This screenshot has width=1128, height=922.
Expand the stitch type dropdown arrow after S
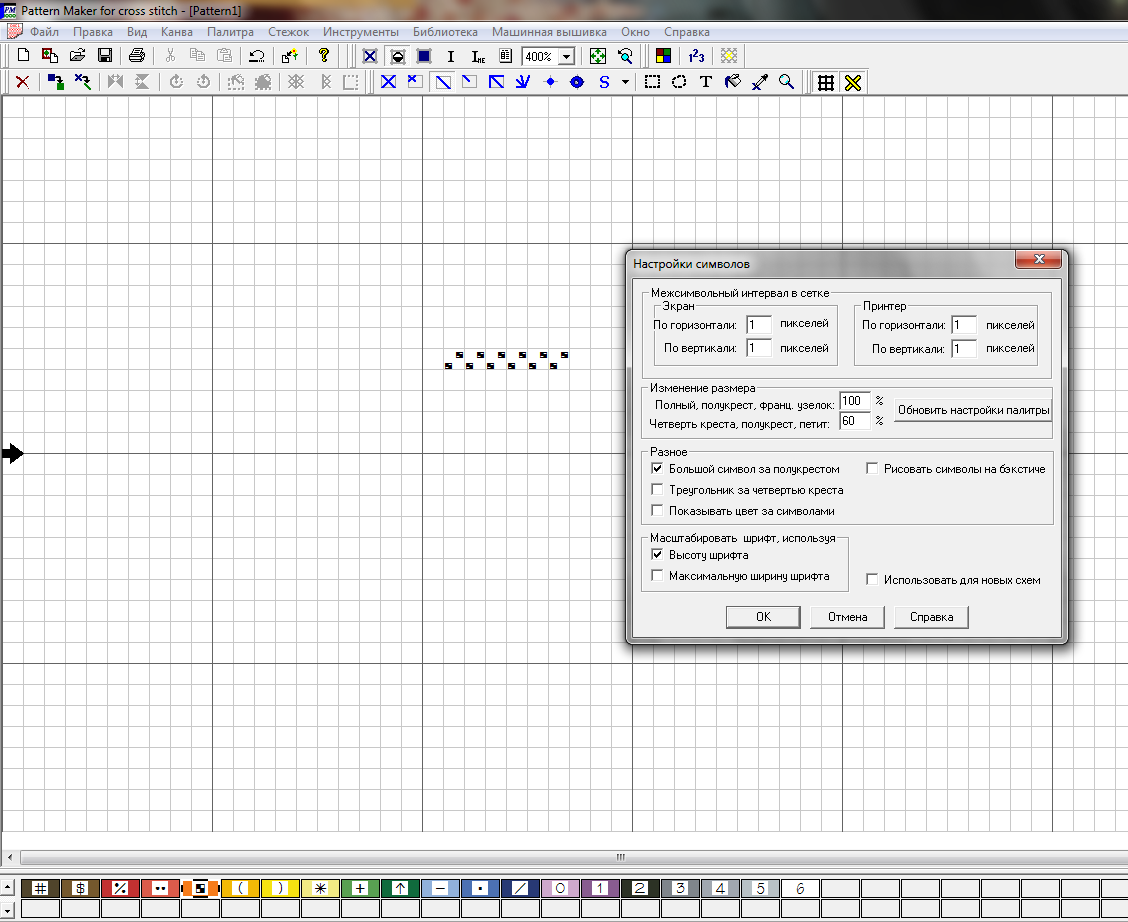point(625,82)
